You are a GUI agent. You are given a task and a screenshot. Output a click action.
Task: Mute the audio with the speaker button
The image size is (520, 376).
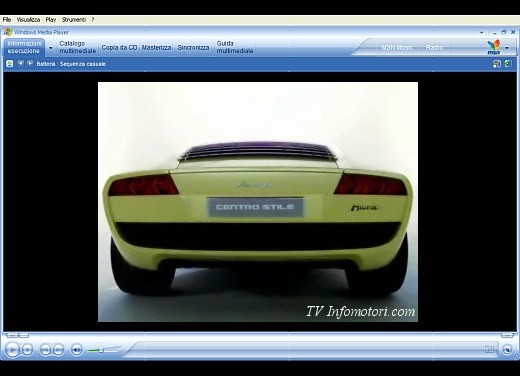76,350
